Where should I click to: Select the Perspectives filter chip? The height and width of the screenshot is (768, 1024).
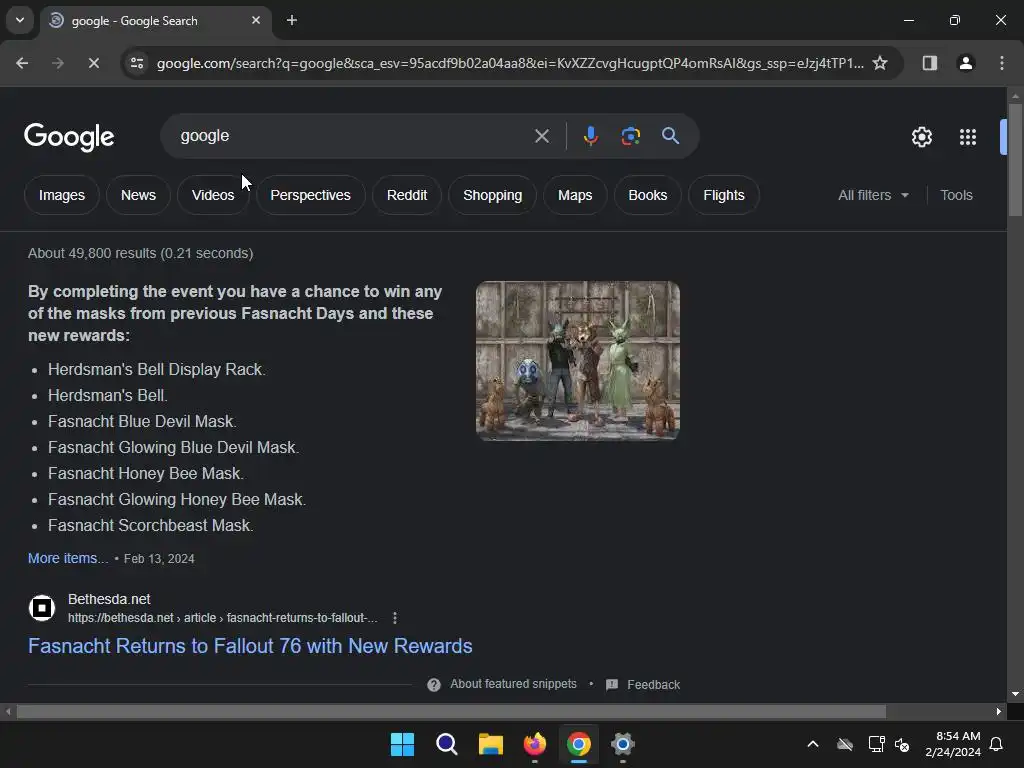pos(310,195)
